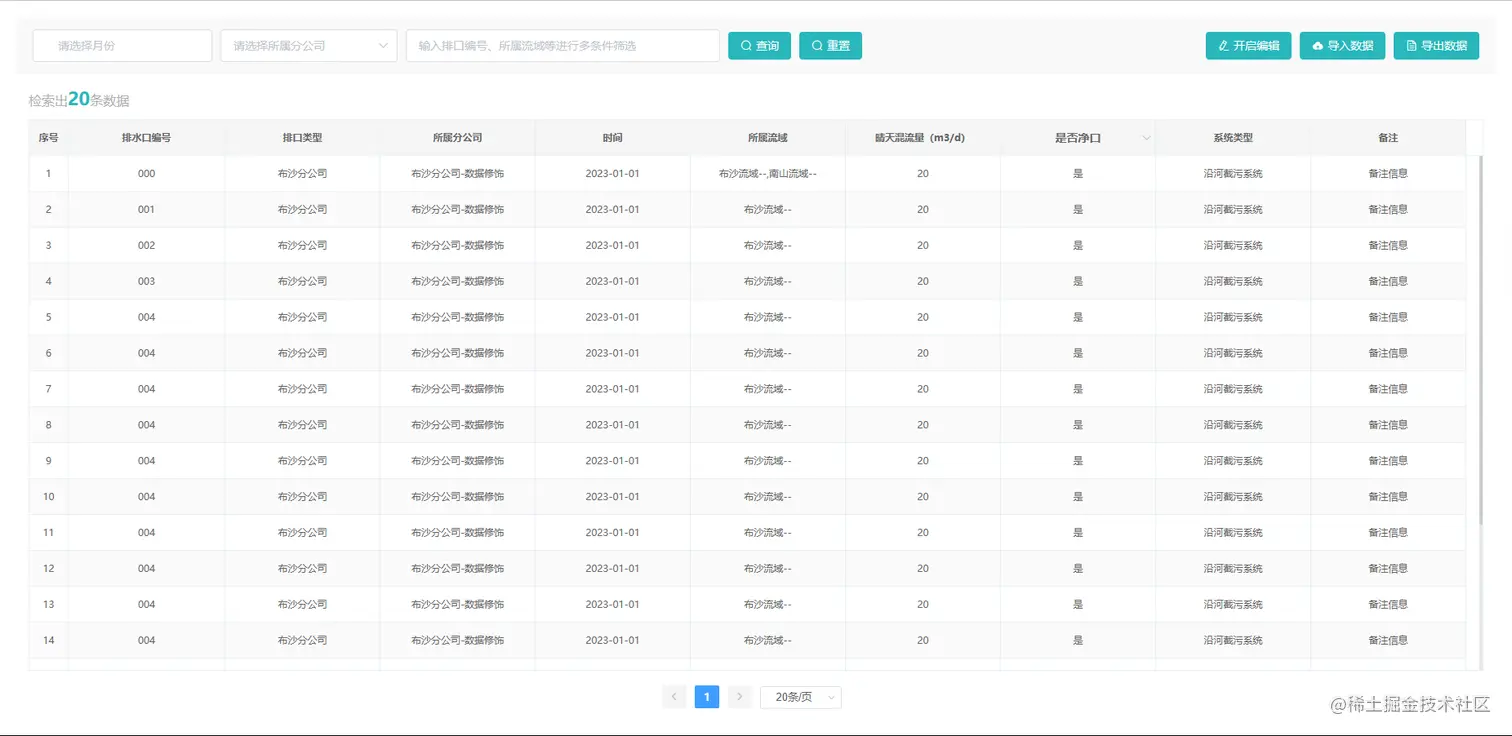This screenshot has width=1512, height=736.
Task: Select the 排水口编号 cell reading 003
Action: click(x=146, y=282)
